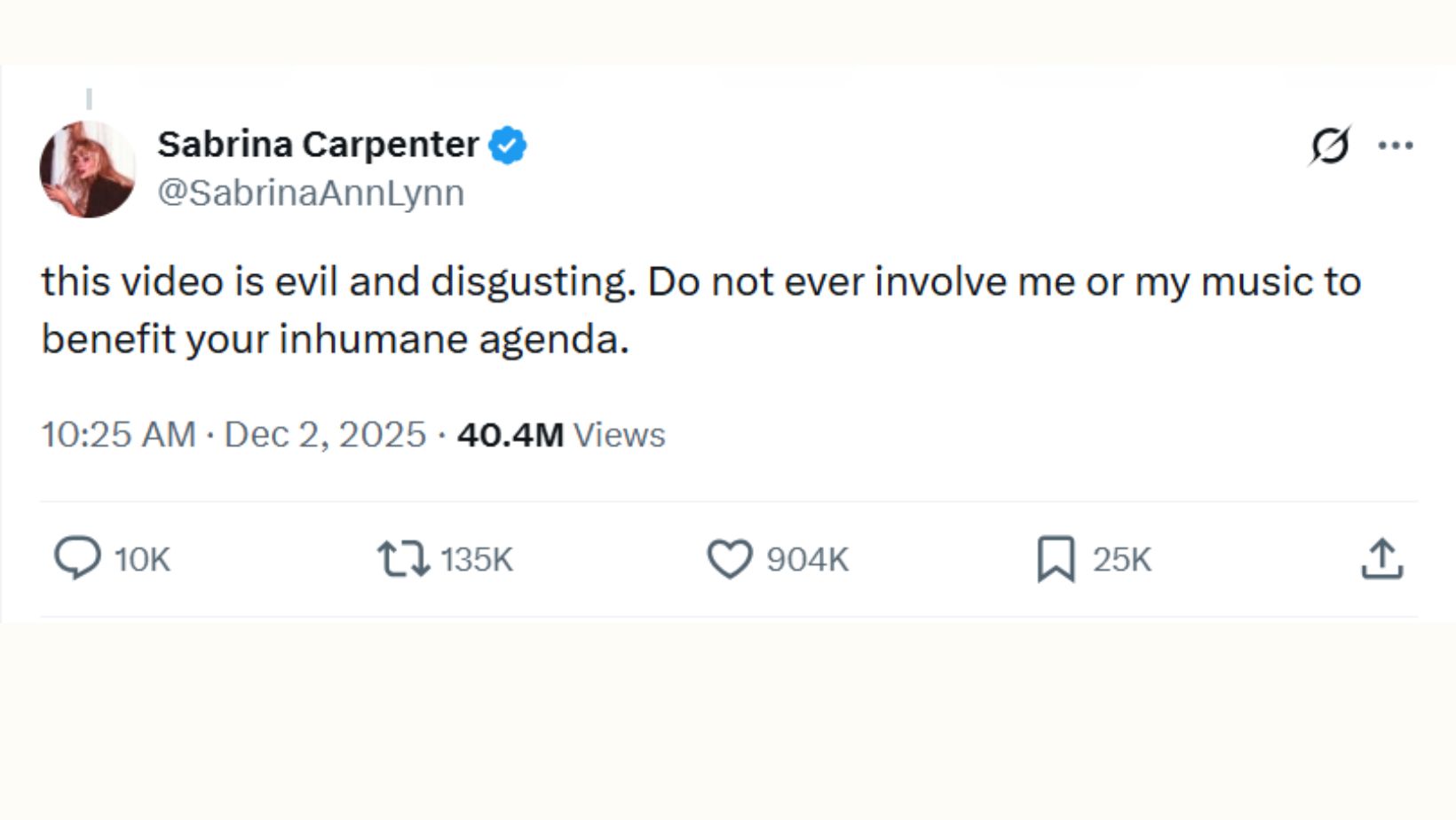Click the Dec 2, 2025 date
This screenshot has height=820, width=1456.
325,435
